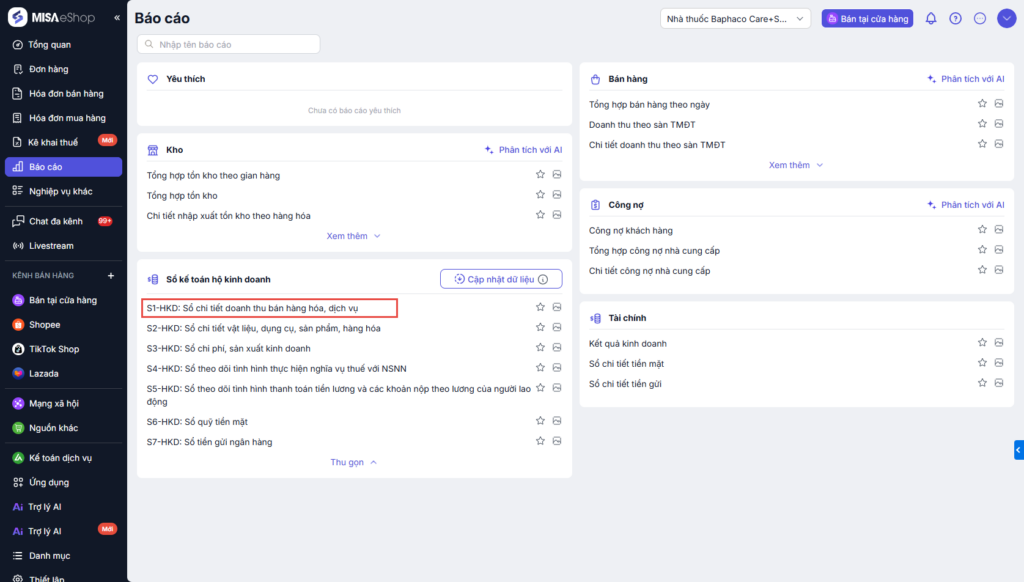This screenshot has height=582, width=1024.
Task: Click the Bán tại cửa hàng header button
Action: [x=867, y=18]
